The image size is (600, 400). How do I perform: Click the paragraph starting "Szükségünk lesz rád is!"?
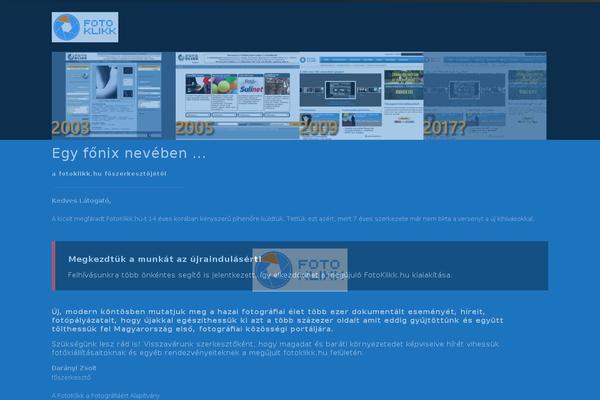pyautogui.click(x=276, y=348)
